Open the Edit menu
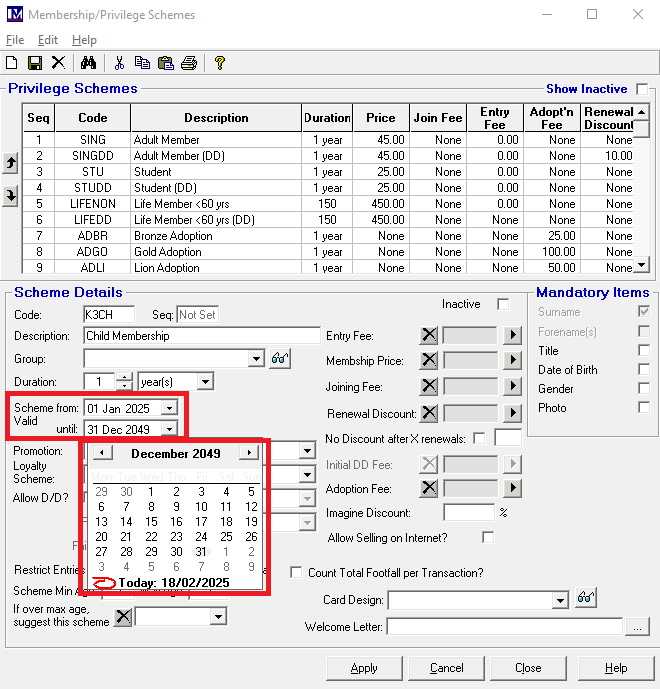The height and width of the screenshot is (689, 660). [47, 40]
